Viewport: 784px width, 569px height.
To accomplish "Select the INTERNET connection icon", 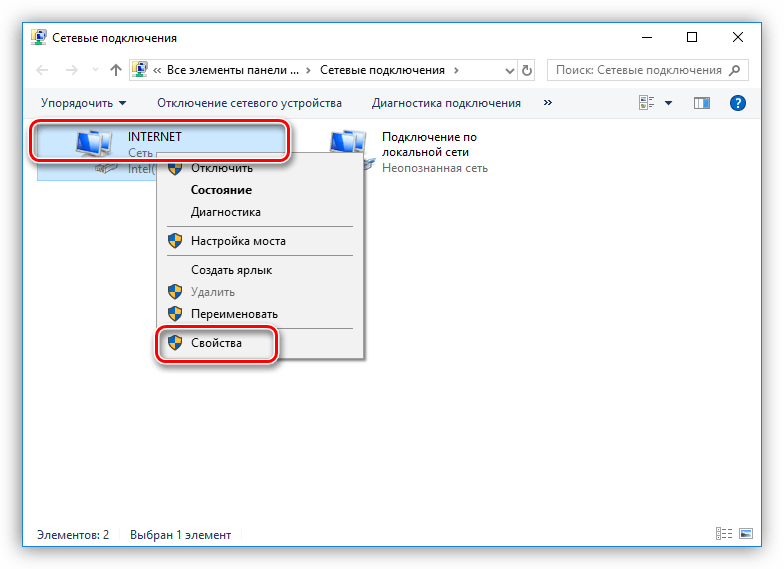I will pyautogui.click(x=94, y=143).
